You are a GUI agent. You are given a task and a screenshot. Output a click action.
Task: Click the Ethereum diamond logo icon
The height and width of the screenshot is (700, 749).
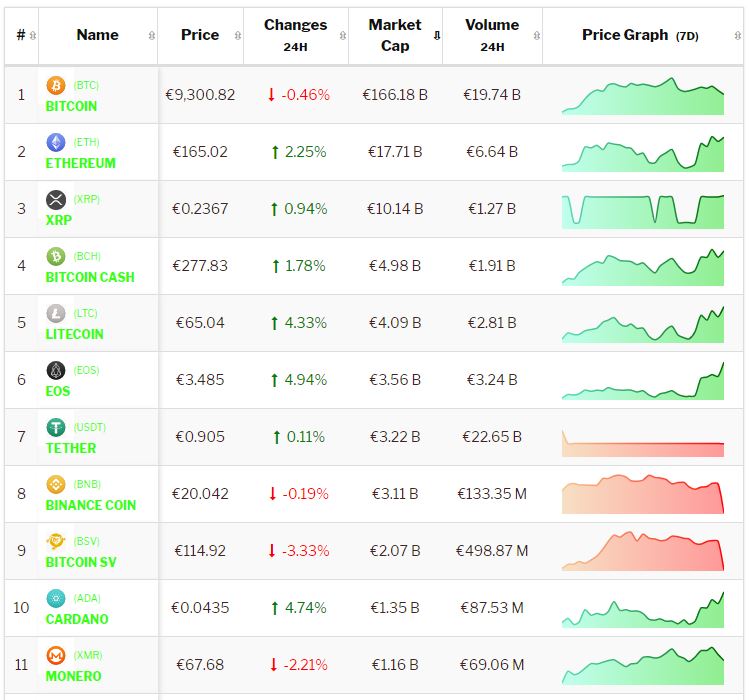click(56, 143)
